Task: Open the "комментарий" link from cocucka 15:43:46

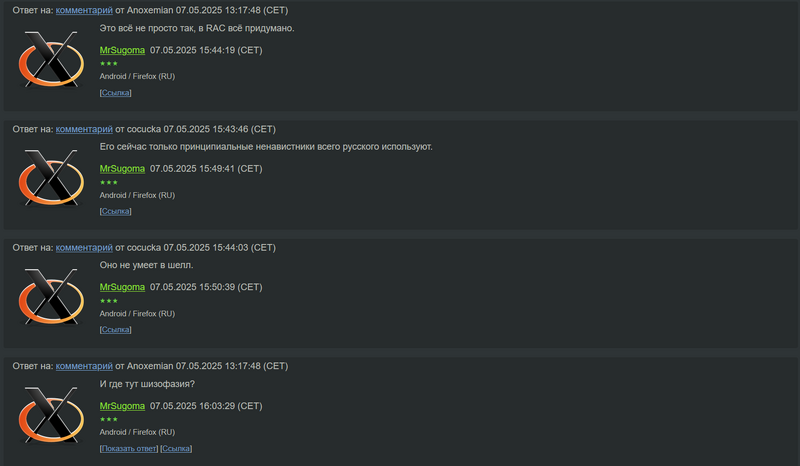Action: tap(83, 129)
